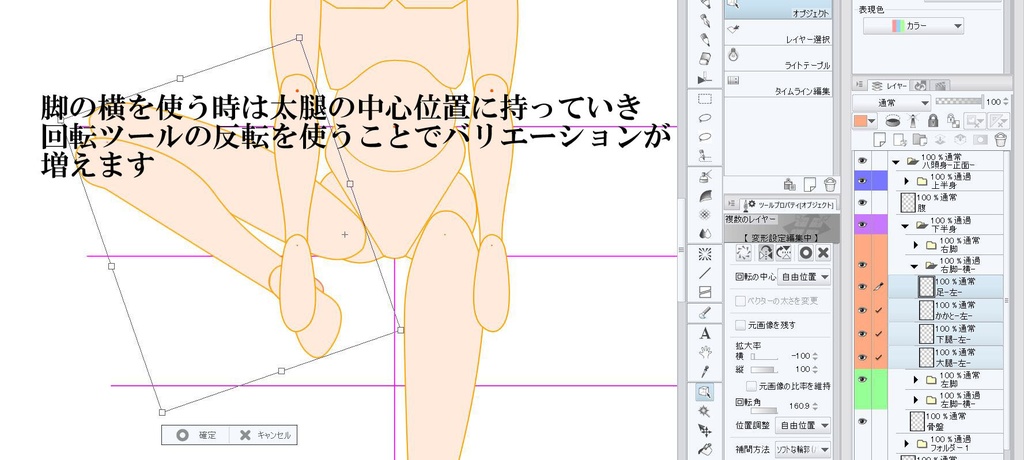The width and height of the screenshot is (1024, 460).
Task: Cancel transform with the X icon in tool property
Action: 823,253
